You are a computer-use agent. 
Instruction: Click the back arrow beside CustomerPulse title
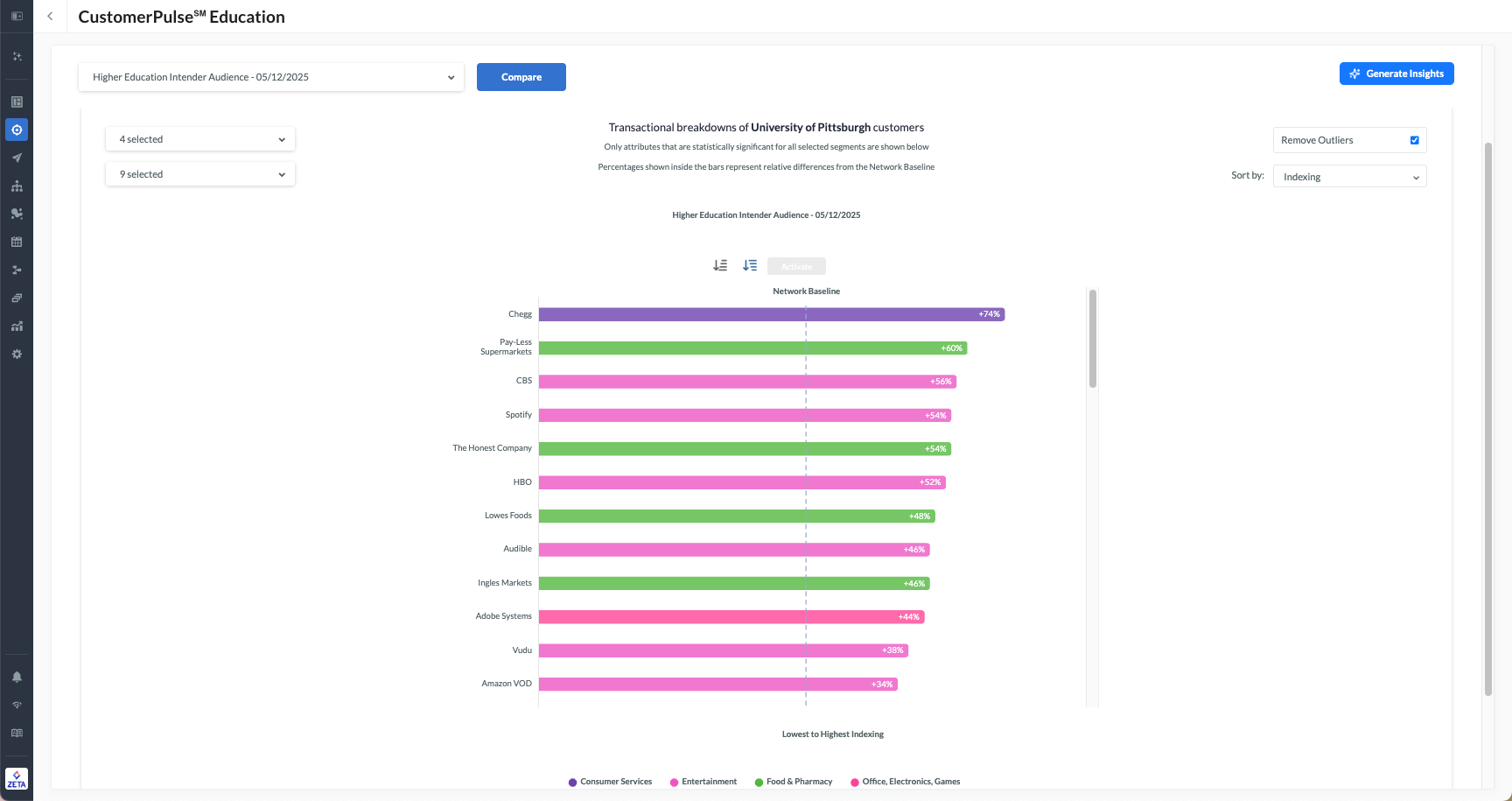click(x=50, y=17)
